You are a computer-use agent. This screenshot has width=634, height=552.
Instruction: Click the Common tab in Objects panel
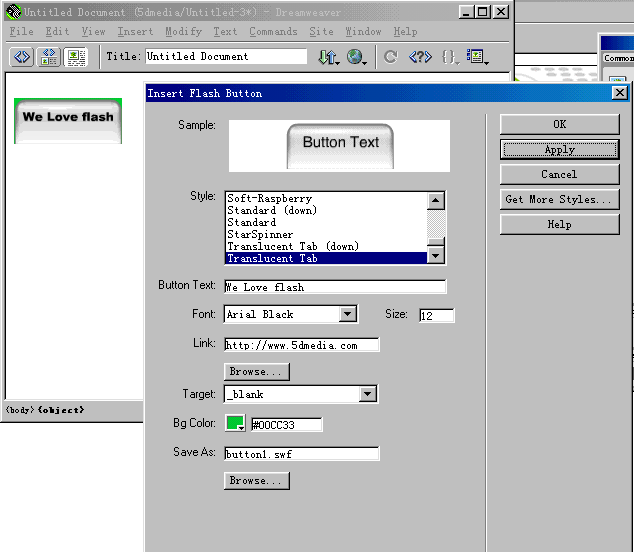618,58
